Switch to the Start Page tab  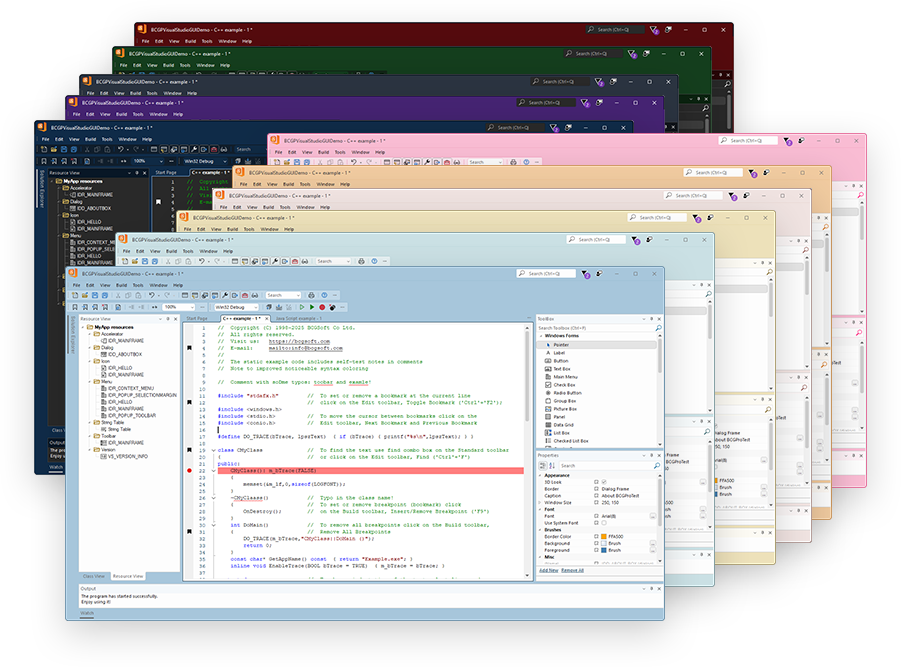197,318
